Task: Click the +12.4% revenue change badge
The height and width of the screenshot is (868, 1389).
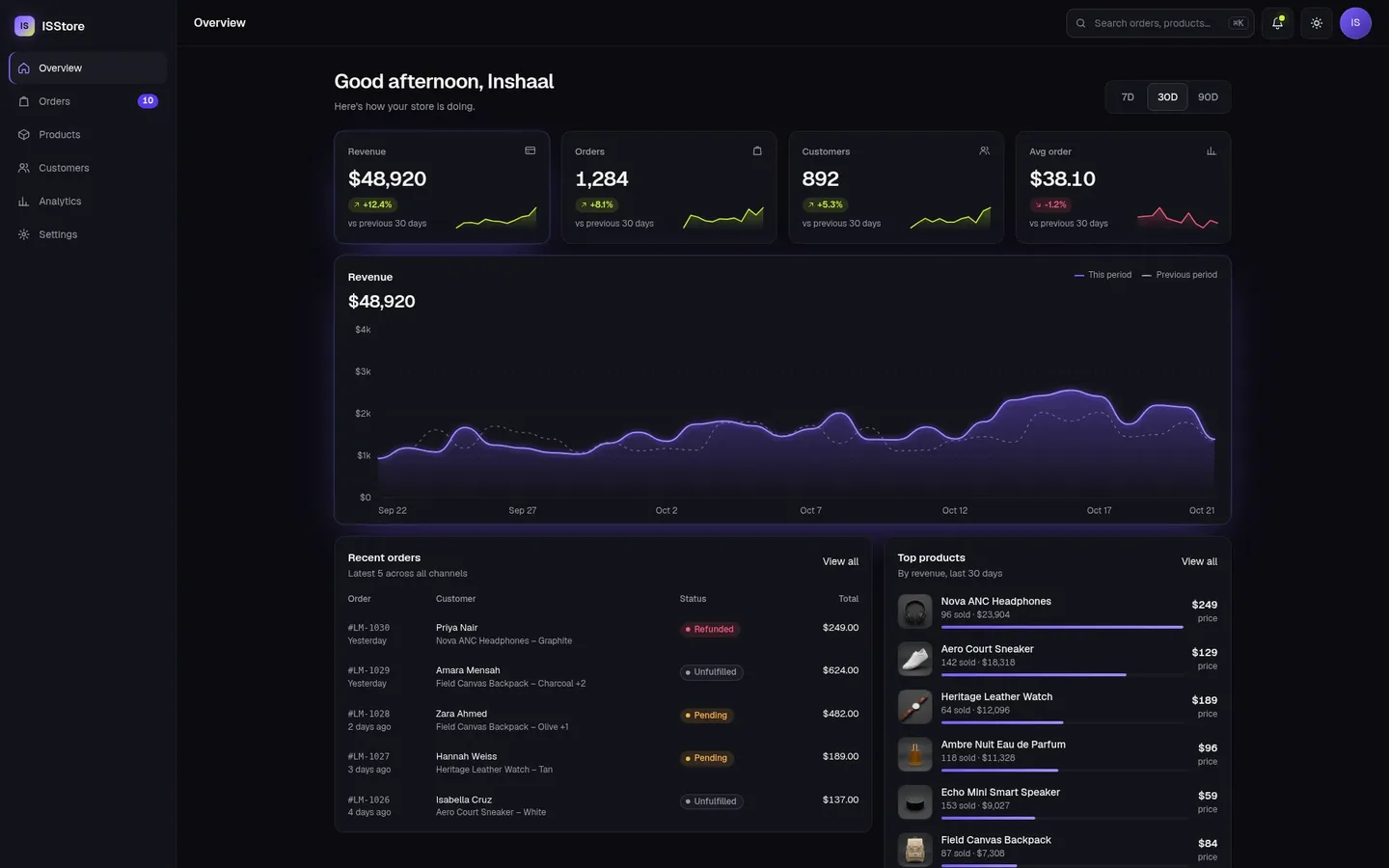Action: [x=372, y=204]
